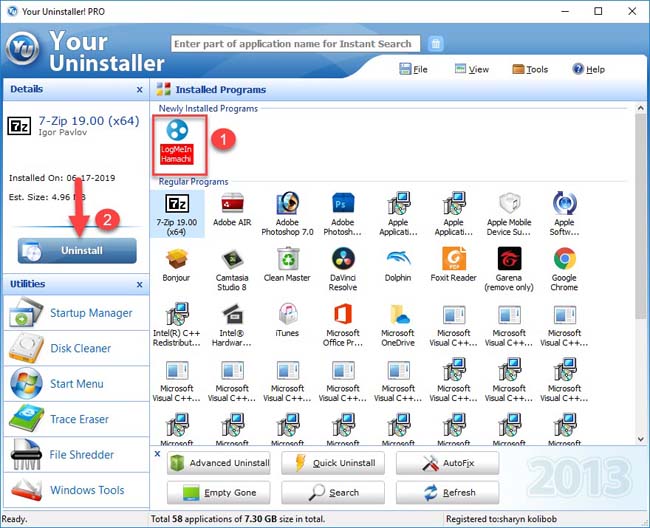Open the Start Menu utility
Screen dimensions: 650x528
click(76, 384)
